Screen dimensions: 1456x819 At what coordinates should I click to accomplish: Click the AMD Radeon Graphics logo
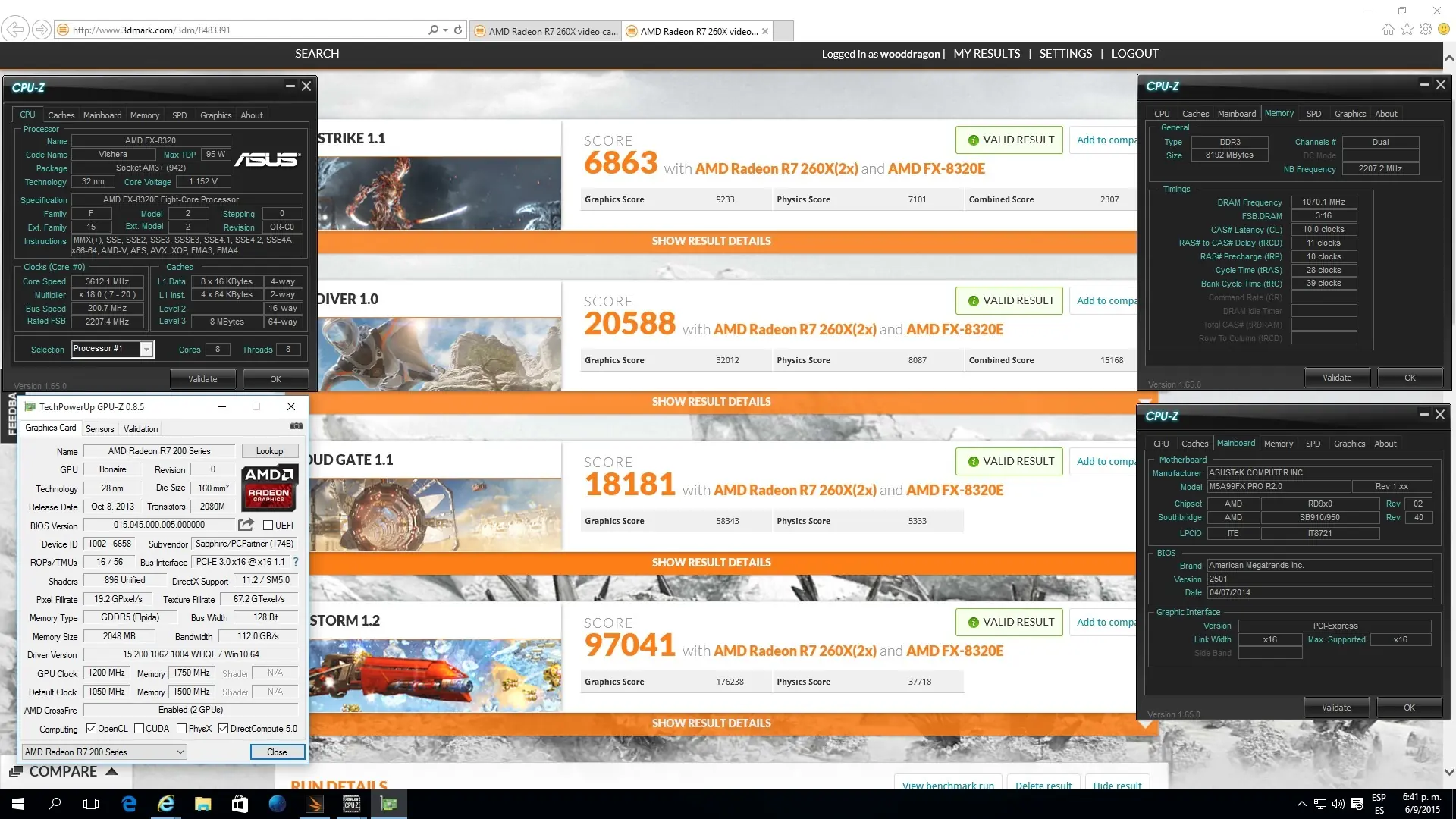(x=269, y=488)
